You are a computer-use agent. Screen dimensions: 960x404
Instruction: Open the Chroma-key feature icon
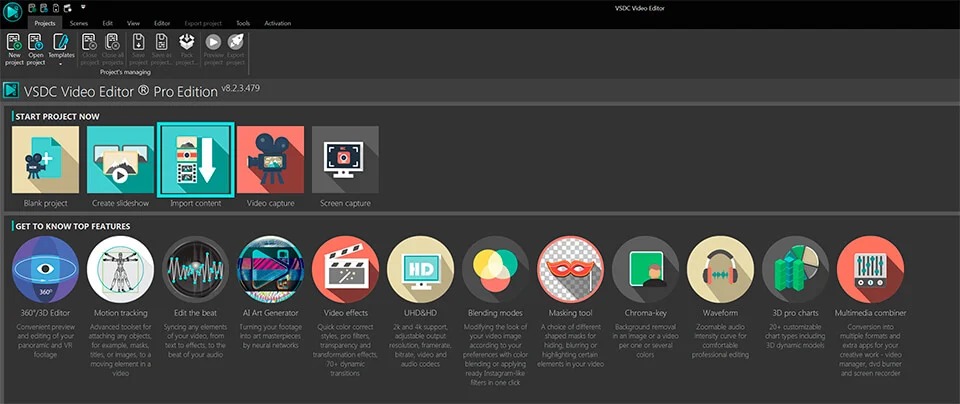(x=645, y=269)
